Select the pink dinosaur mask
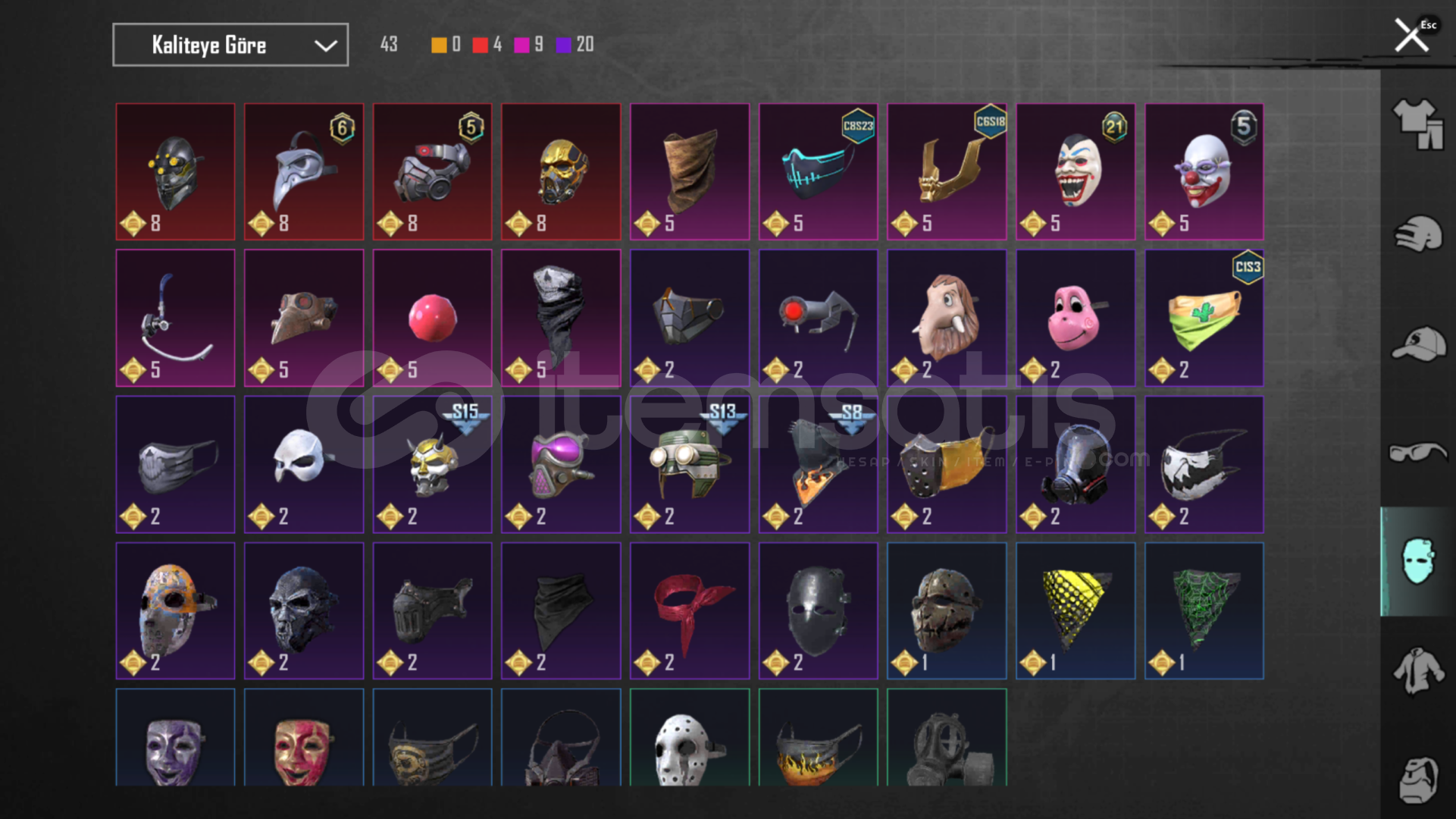The image size is (1456, 819). click(1076, 318)
